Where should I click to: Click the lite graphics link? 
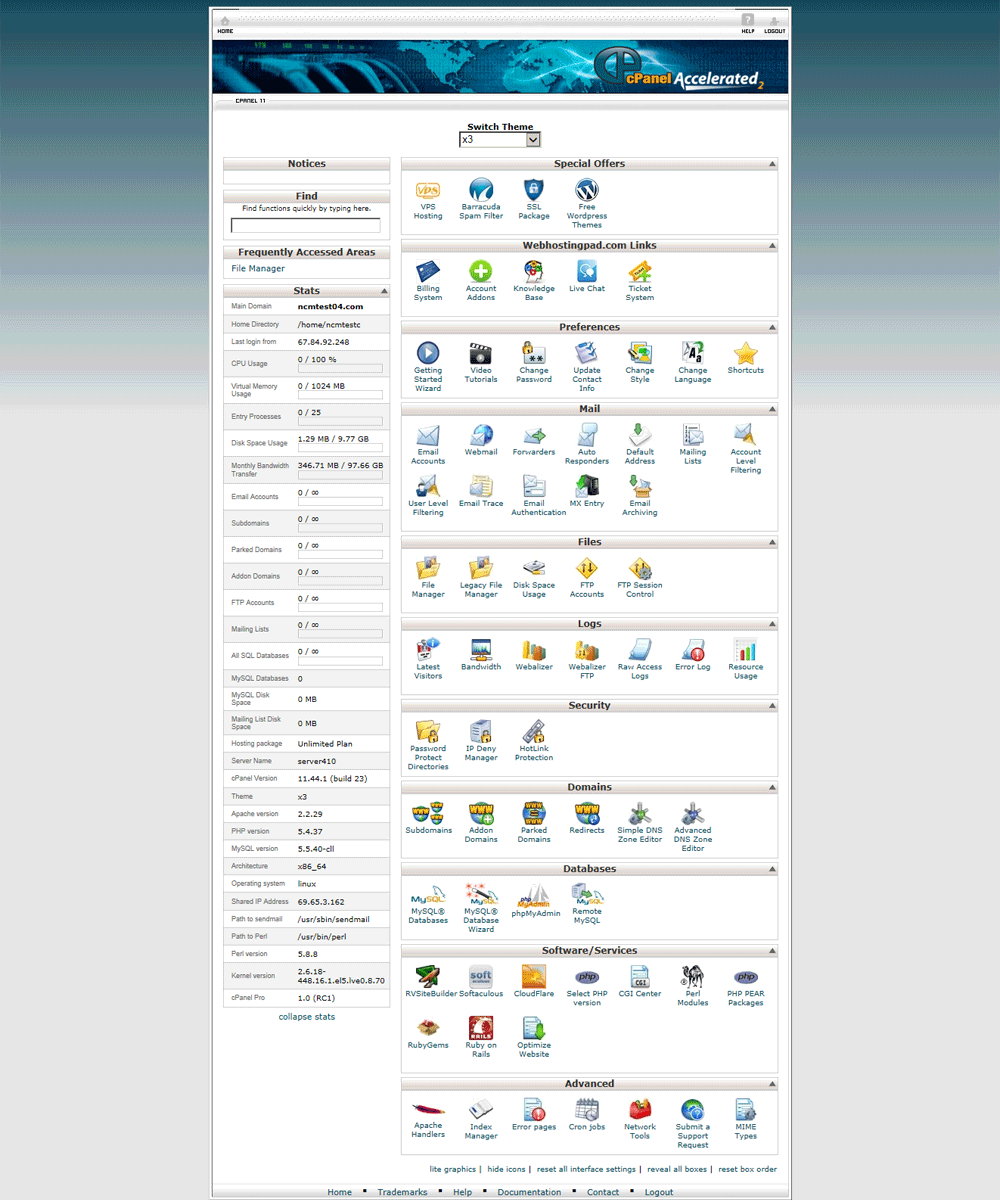click(x=453, y=1169)
